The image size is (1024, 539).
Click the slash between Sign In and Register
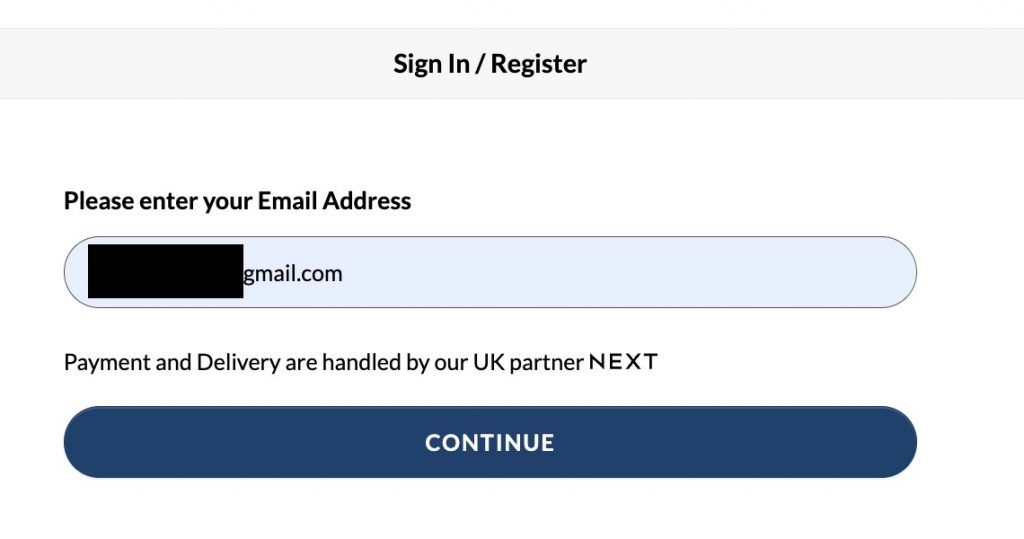[480, 64]
